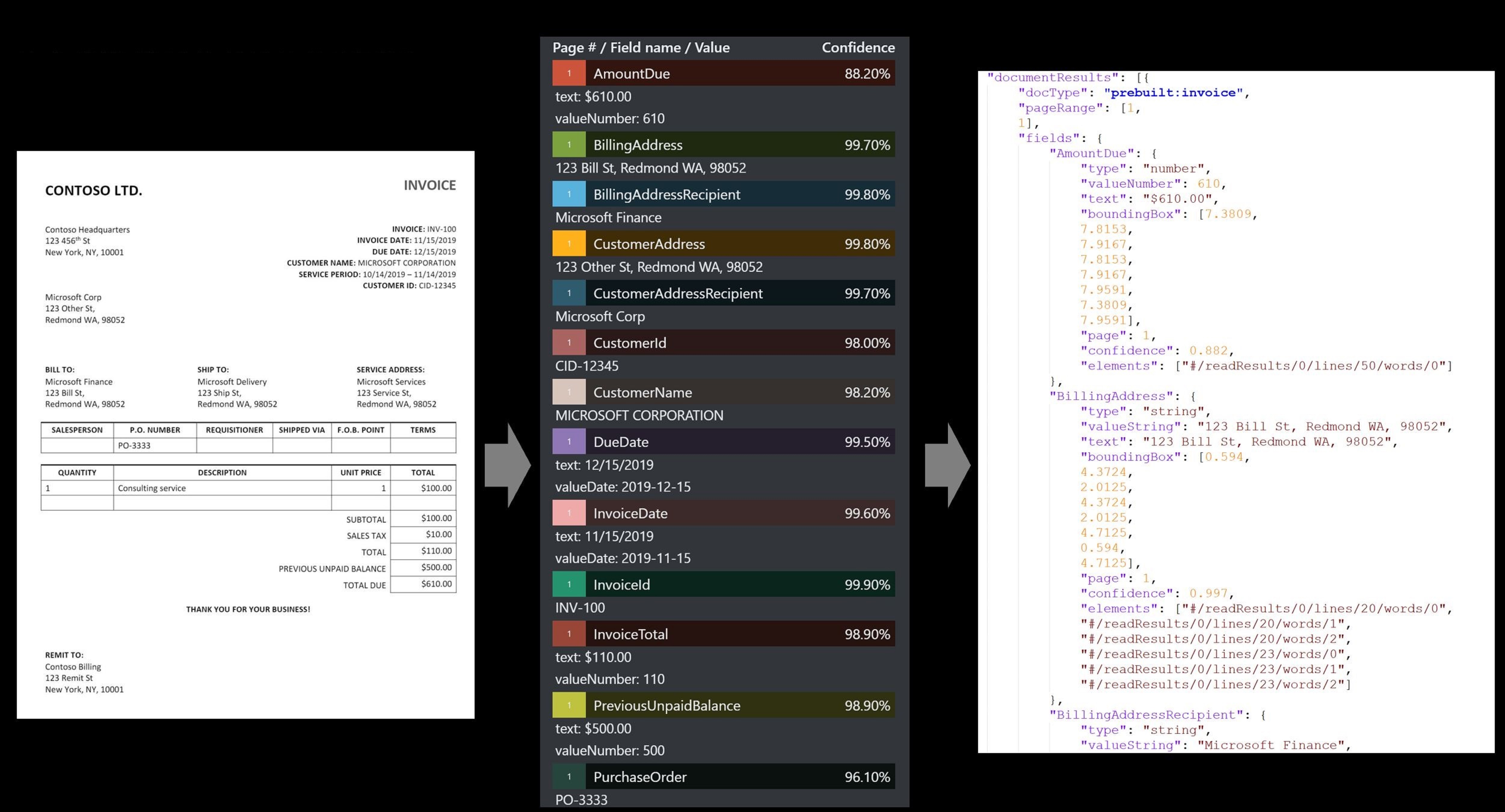Click the light blue BillingAddressRecipient swatch
Viewport: 1505px width, 812px height.
568,195
